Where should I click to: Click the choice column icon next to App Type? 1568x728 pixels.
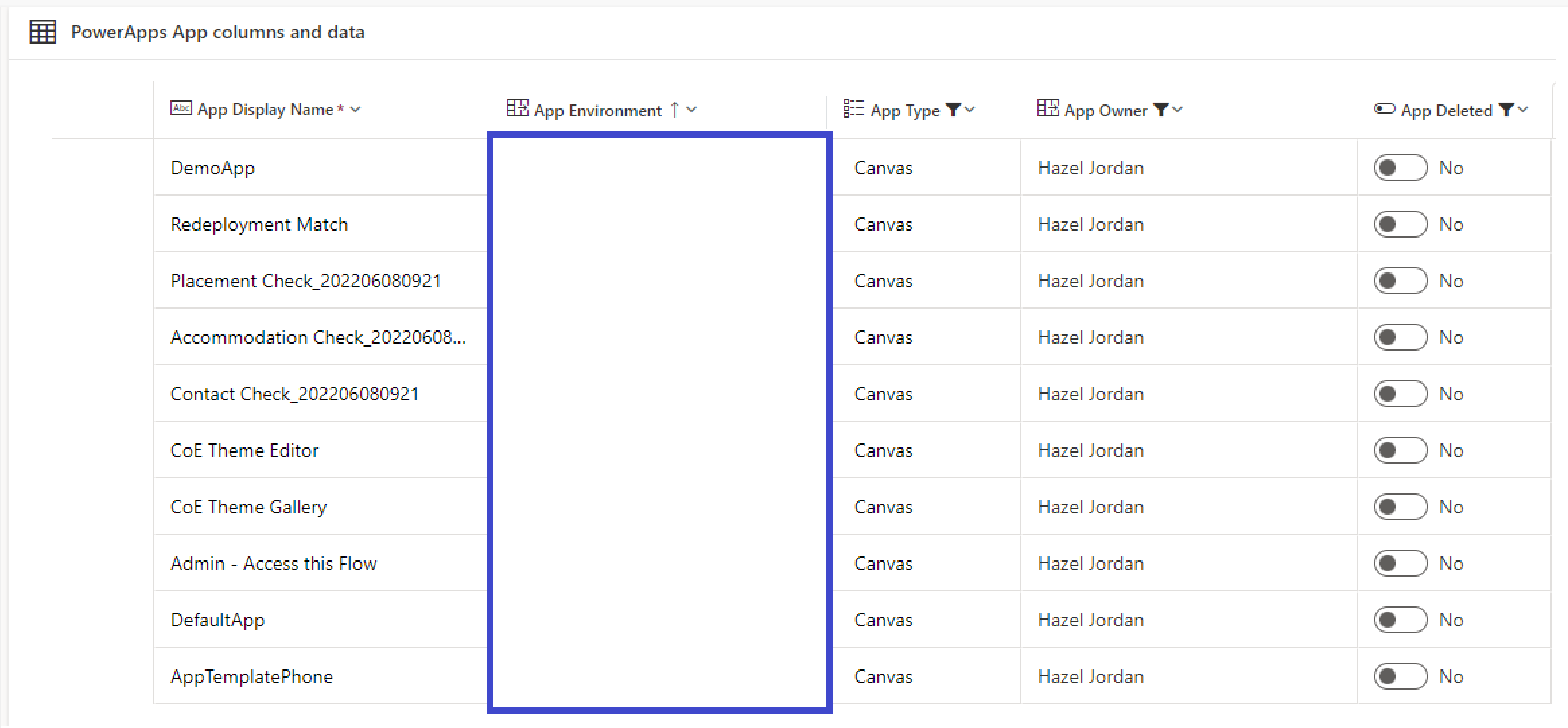pyautogui.click(x=853, y=109)
